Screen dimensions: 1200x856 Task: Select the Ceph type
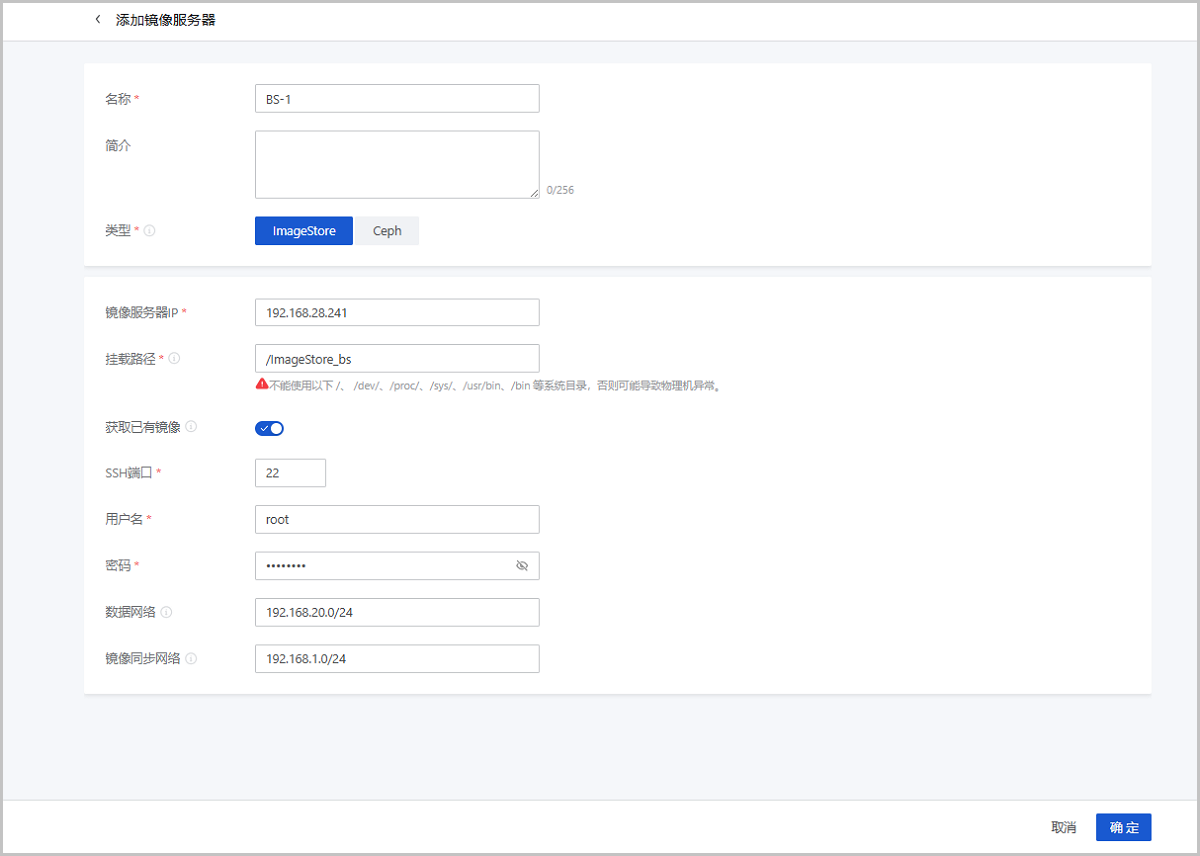(387, 231)
